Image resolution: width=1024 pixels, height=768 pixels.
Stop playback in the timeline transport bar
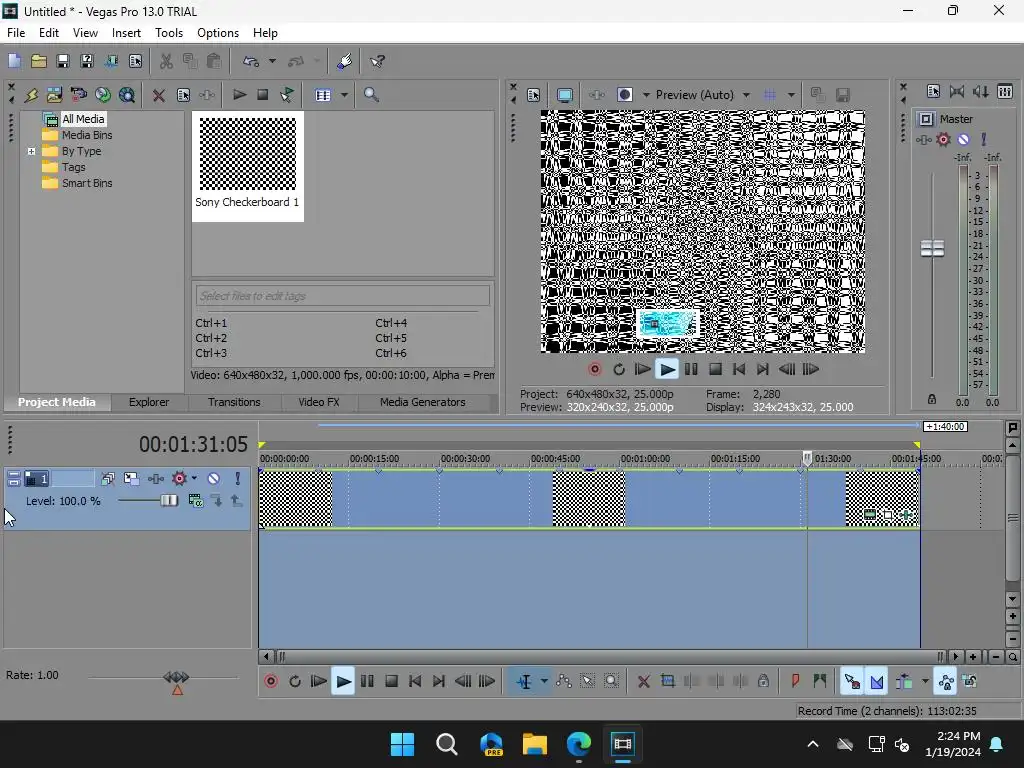click(391, 681)
